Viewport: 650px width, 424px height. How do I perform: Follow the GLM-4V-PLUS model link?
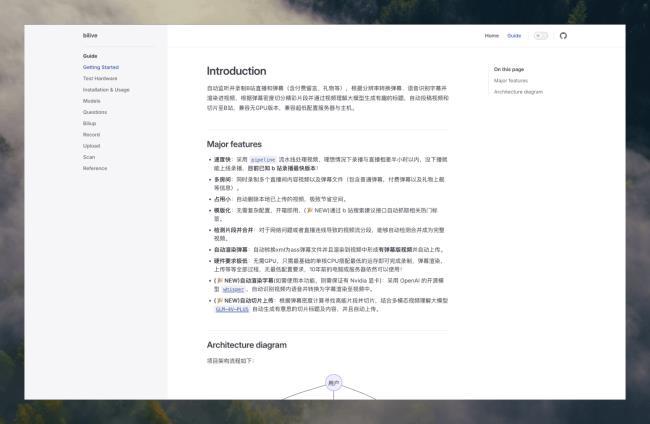coord(232,309)
